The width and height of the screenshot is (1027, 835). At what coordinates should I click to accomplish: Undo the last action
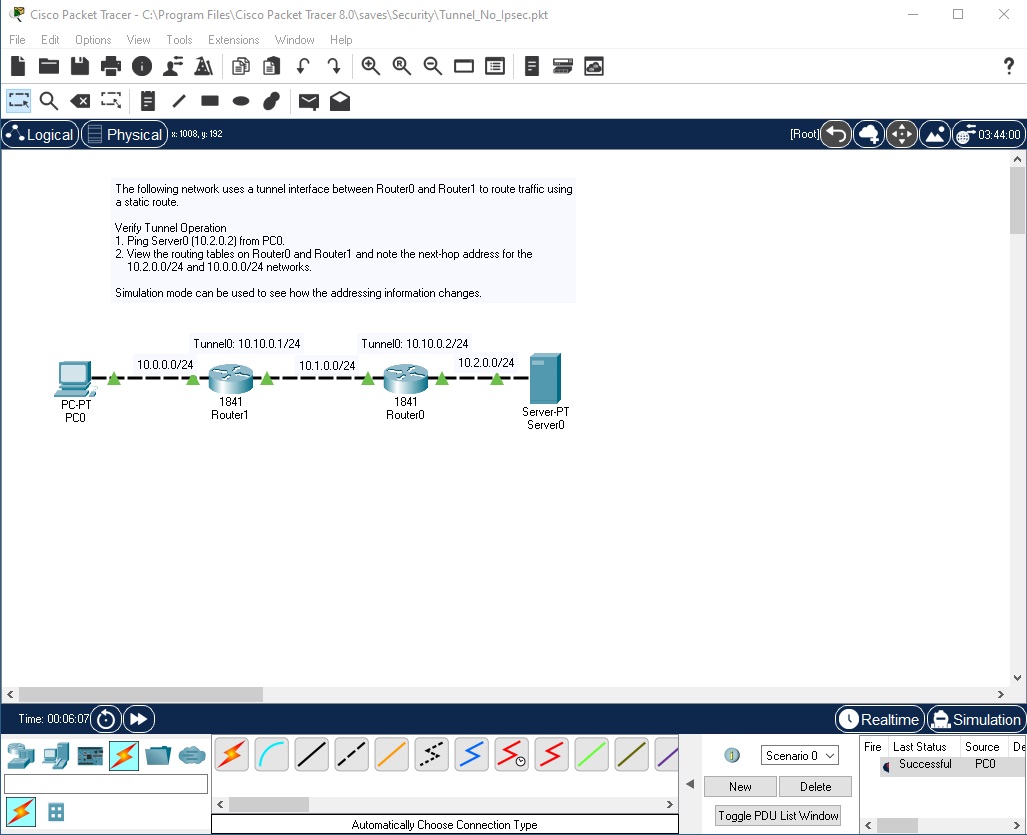[x=302, y=66]
